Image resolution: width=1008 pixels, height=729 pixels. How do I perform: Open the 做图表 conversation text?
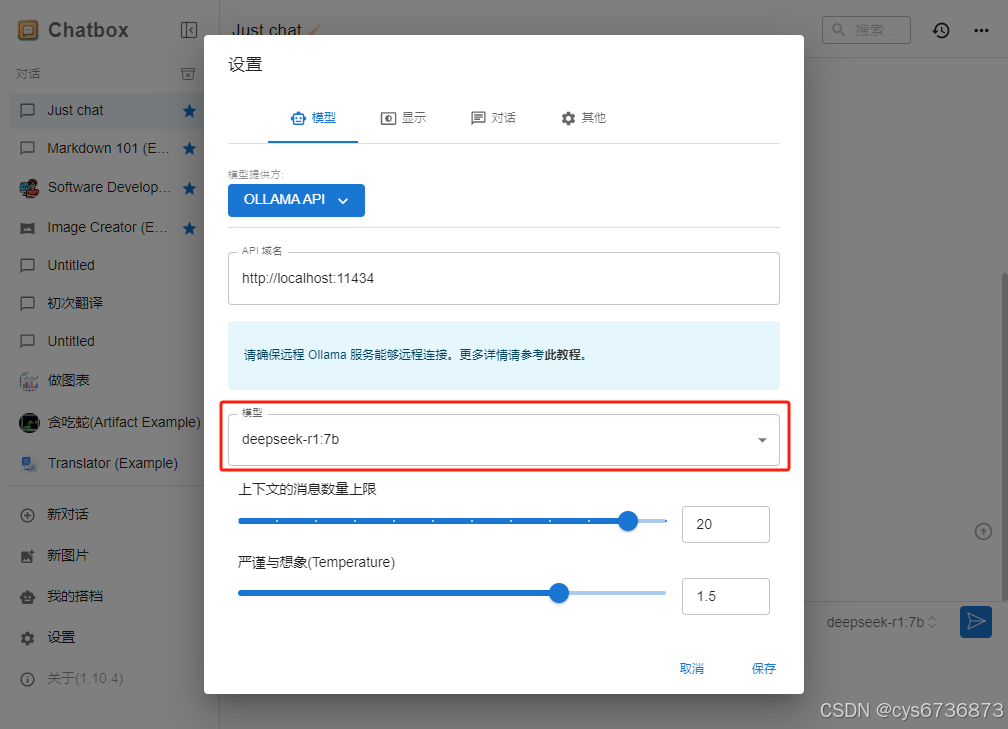[x=68, y=381]
